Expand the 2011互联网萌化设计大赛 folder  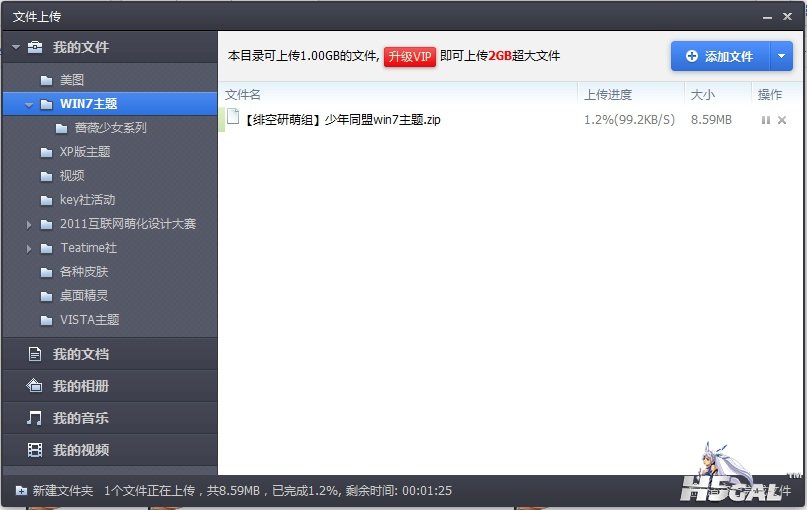(29, 224)
